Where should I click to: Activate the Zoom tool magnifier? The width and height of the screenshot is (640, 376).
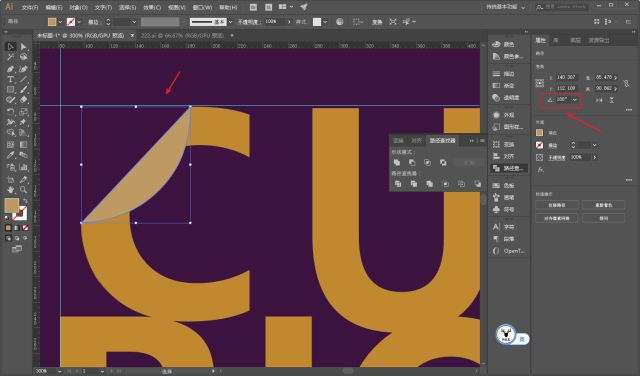23,190
